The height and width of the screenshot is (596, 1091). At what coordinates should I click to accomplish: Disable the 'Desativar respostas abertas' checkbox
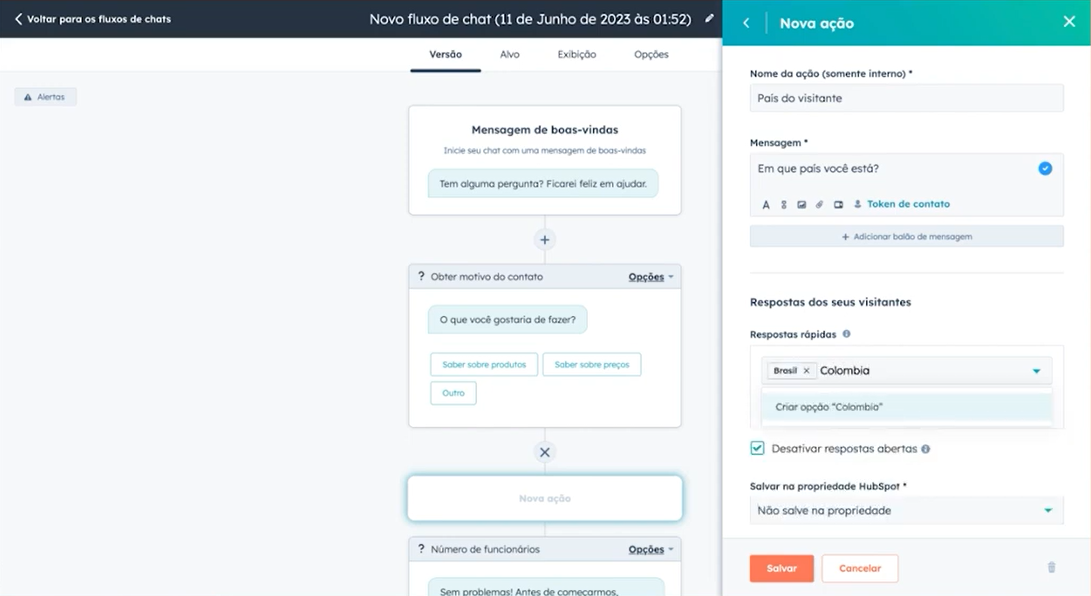(x=759, y=448)
